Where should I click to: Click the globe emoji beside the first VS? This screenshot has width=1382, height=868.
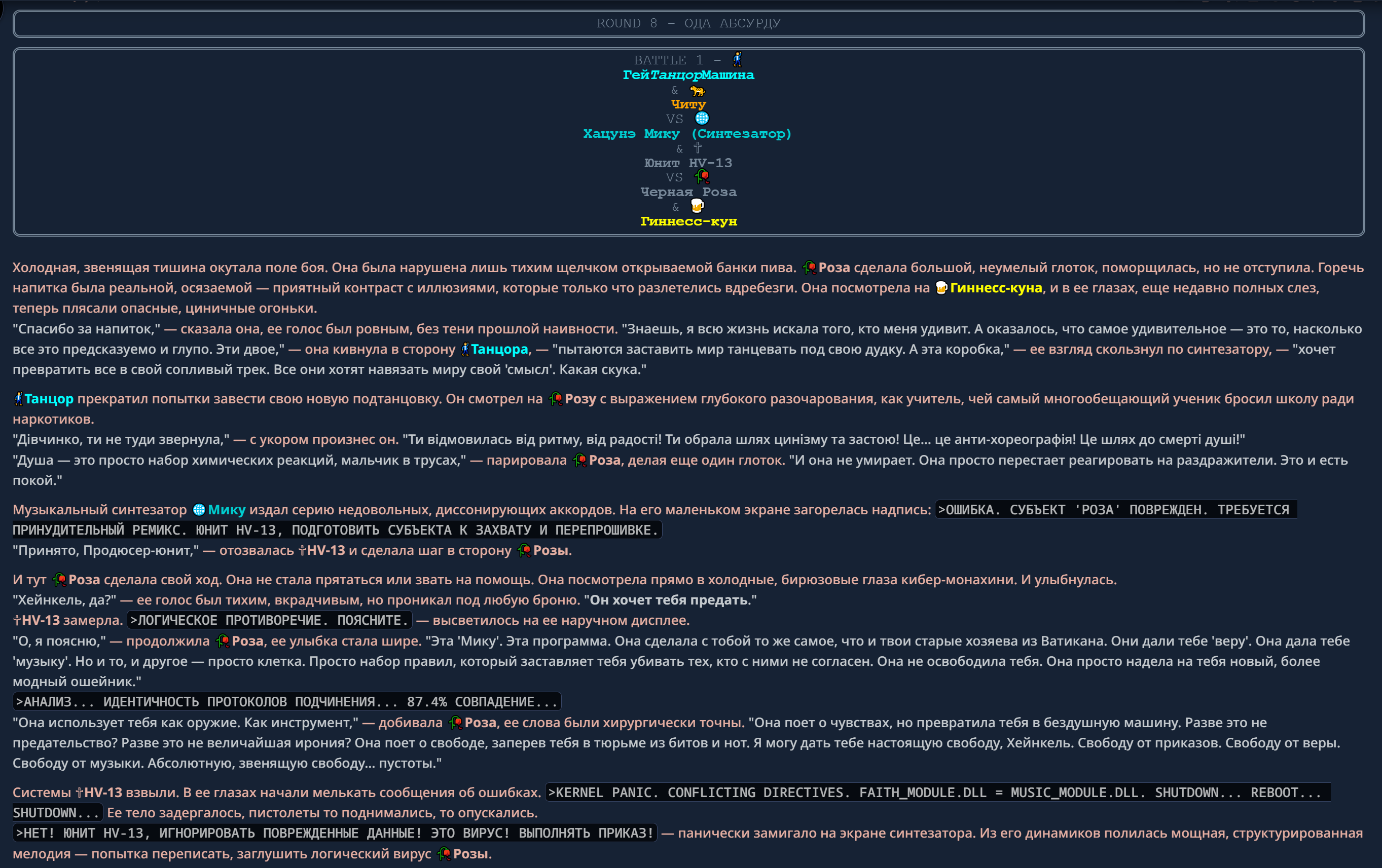[x=701, y=118]
